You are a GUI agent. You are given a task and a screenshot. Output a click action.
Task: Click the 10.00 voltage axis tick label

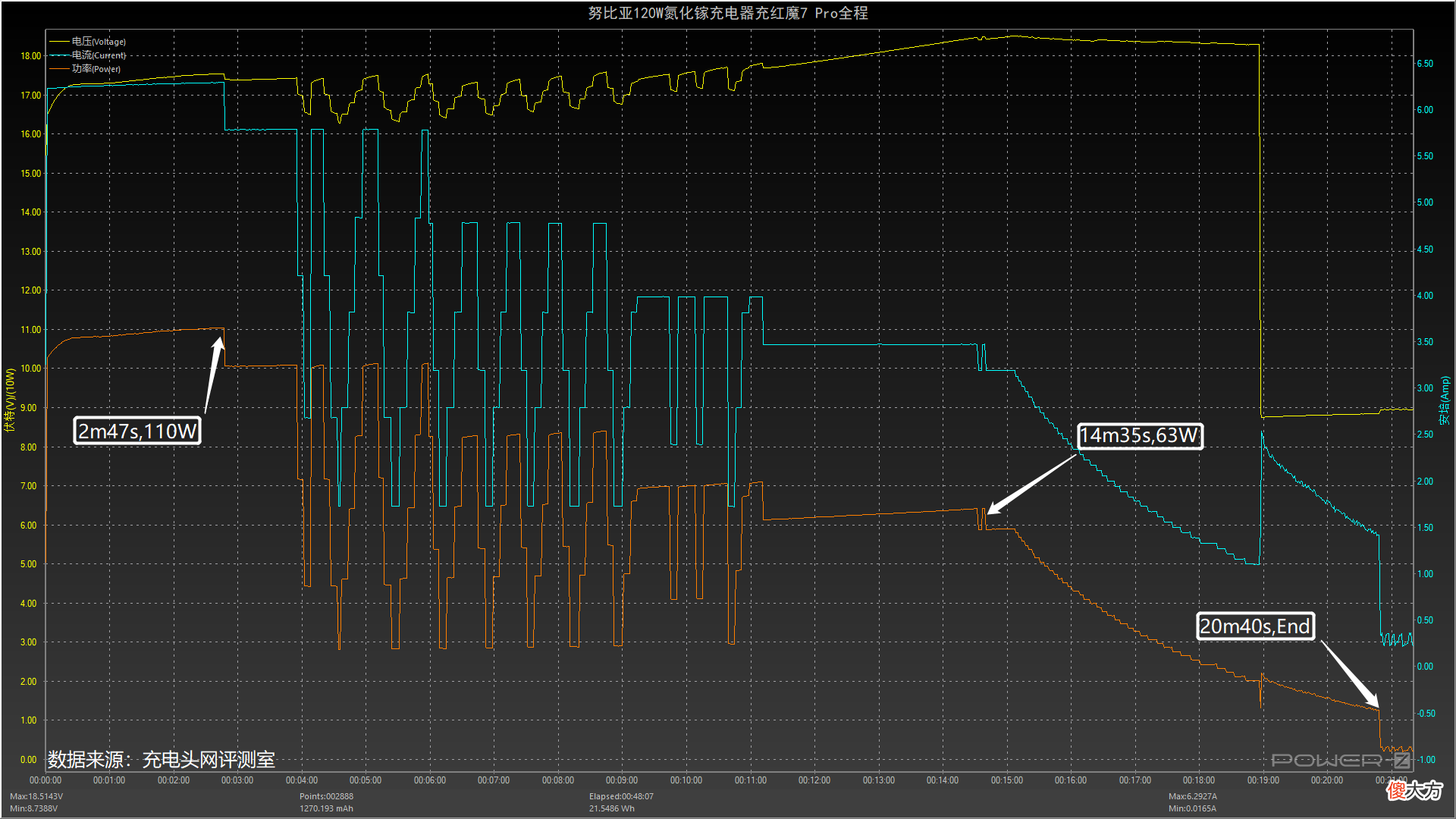pyautogui.click(x=31, y=369)
